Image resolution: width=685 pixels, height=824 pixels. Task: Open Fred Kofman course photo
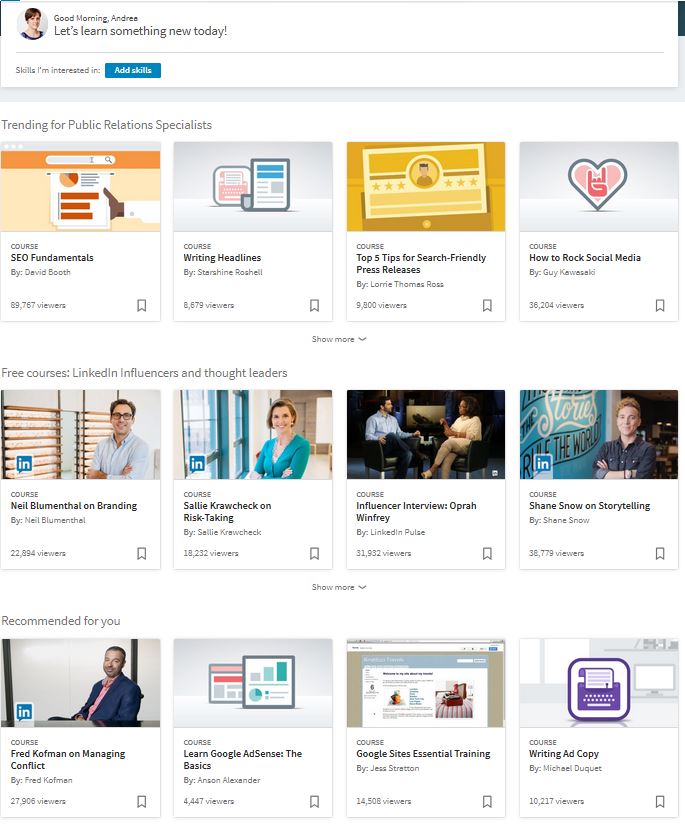point(80,683)
